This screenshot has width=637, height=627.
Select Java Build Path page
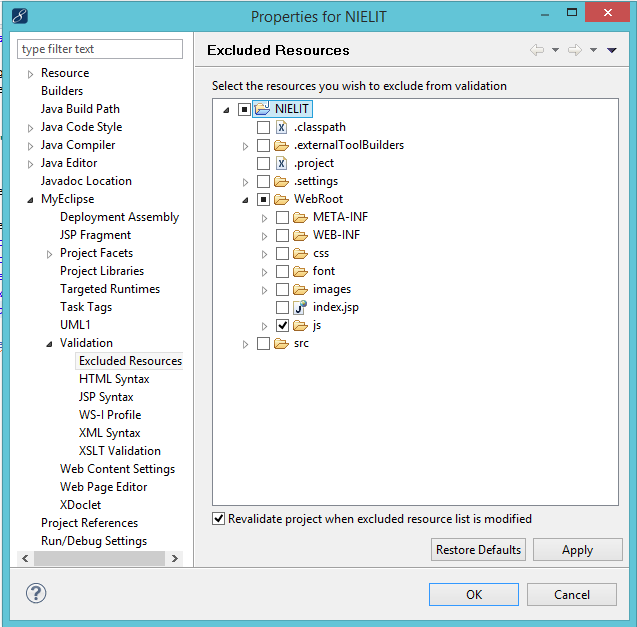click(x=80, y=109)
